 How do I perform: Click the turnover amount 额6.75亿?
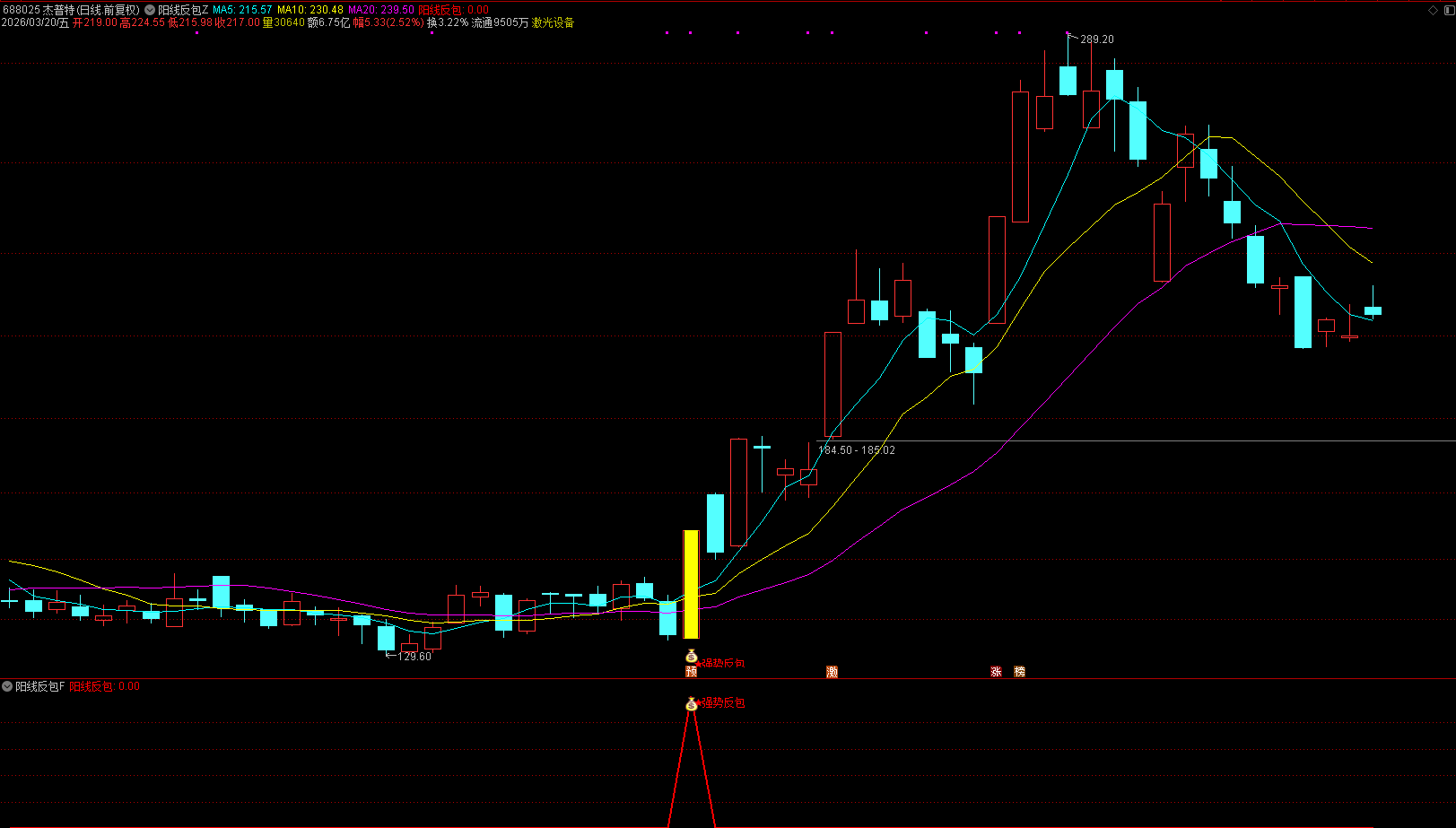pos(329,22)
